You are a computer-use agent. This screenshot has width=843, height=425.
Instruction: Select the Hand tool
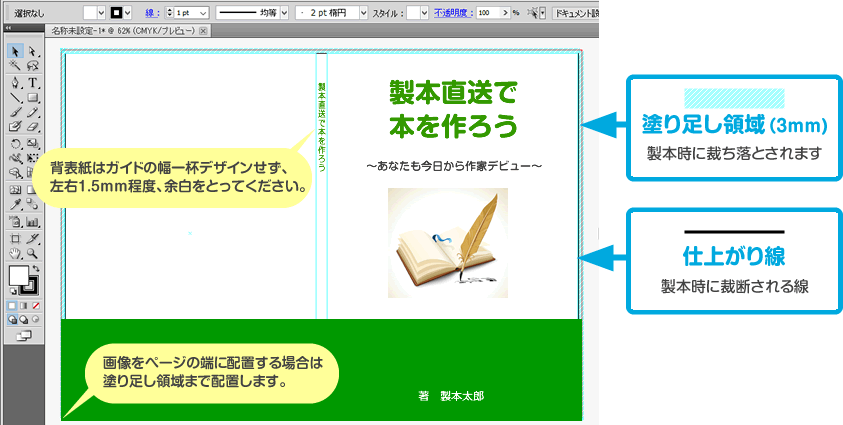tap(15, 254)
